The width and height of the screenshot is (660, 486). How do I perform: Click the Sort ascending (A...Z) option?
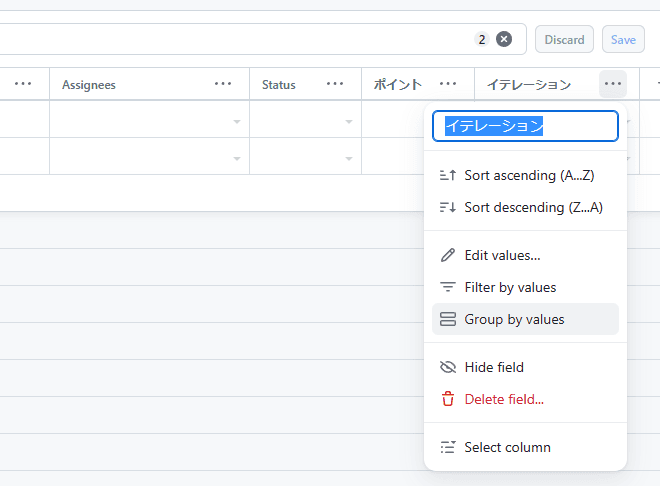(528, 175)
